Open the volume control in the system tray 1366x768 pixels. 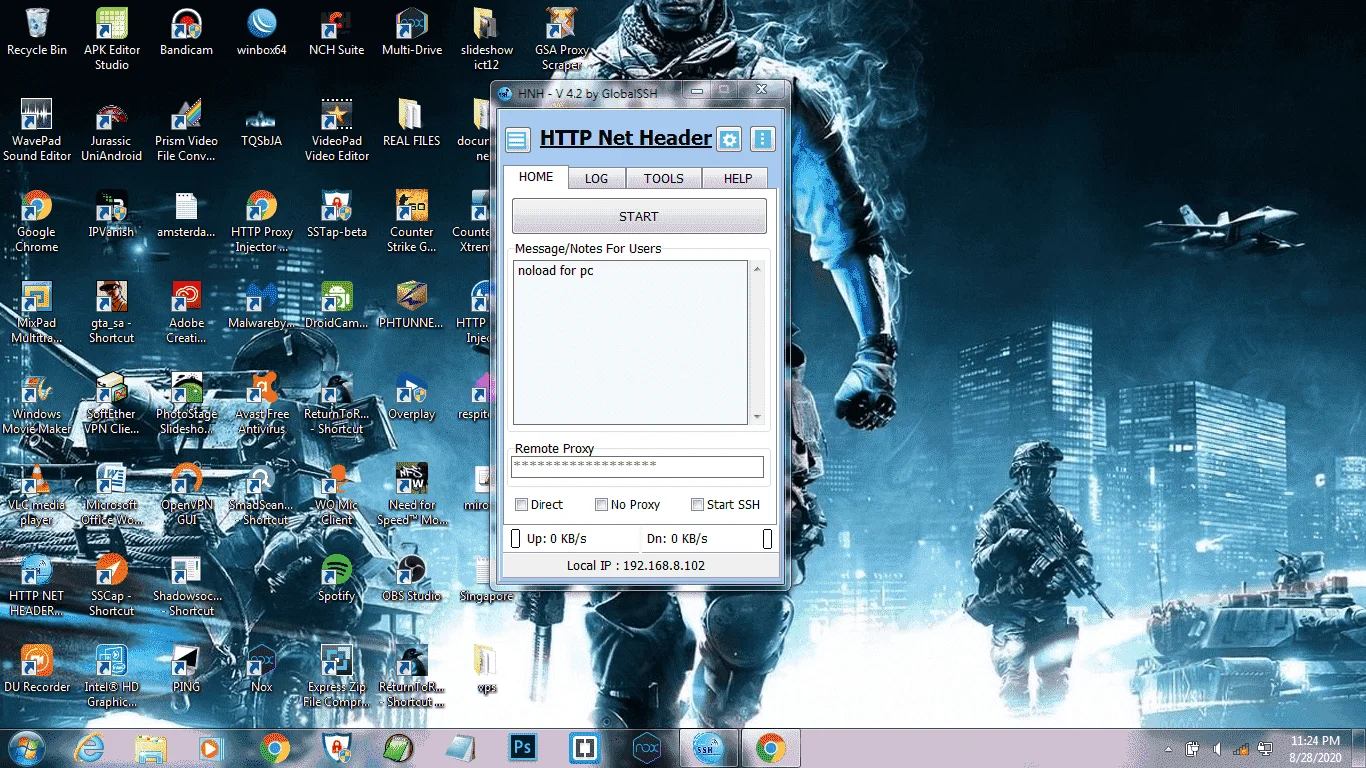(1217, 748)
